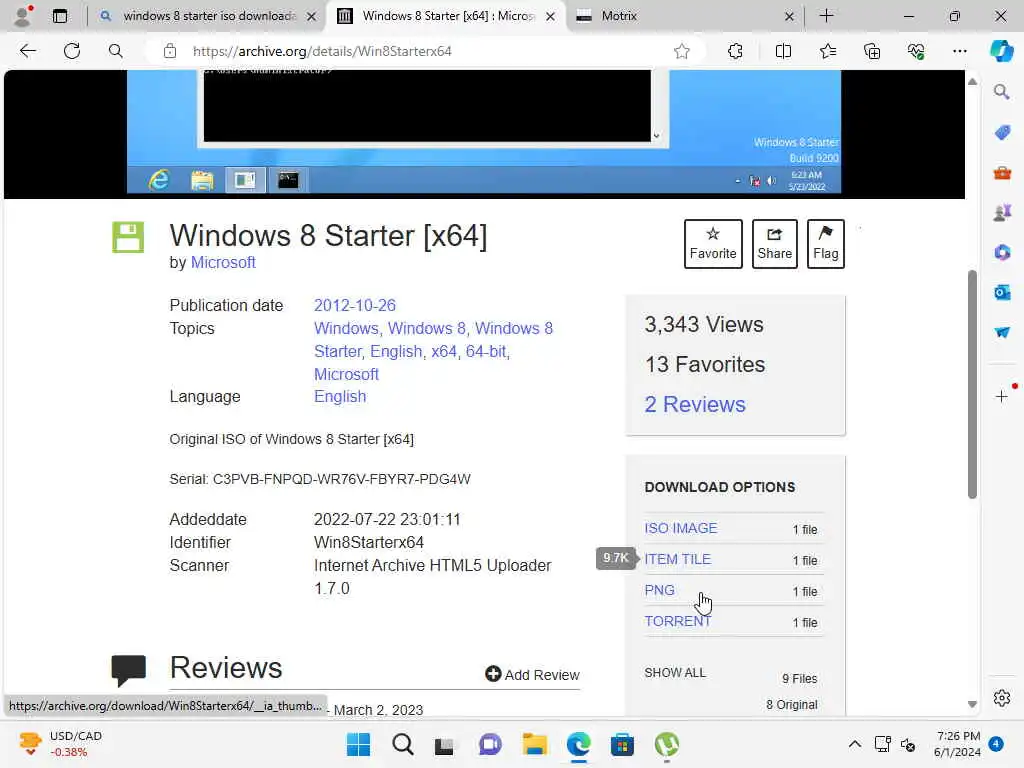Screen dimensions: 1024x768
Task: Open sidebar Tools briefcase icon
Action: [1002, 173]
